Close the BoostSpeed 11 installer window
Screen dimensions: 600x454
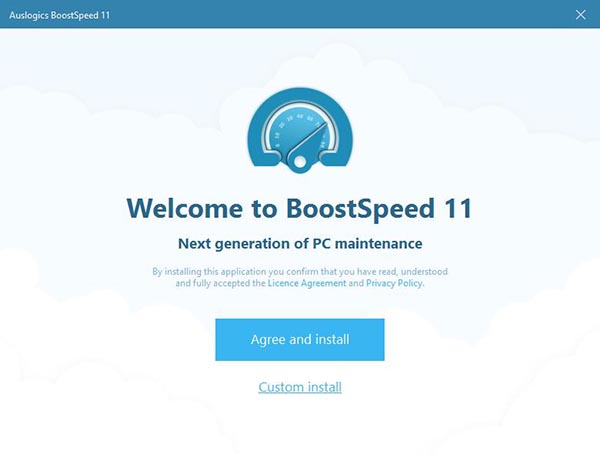[x=580, y=15]
